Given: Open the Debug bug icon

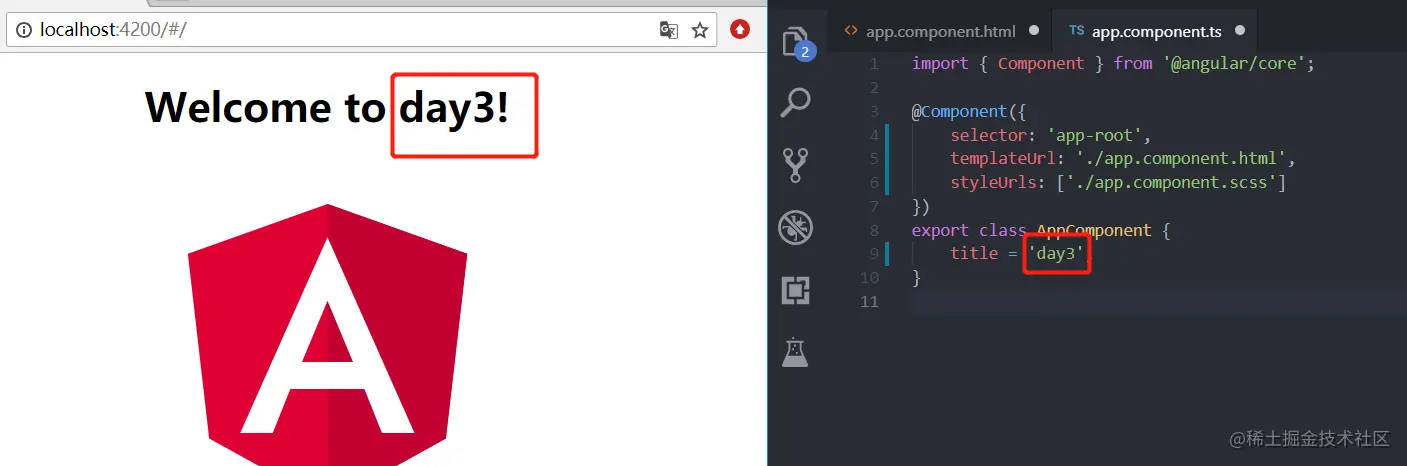Looking at the screenshot, I should click(796, 227).
